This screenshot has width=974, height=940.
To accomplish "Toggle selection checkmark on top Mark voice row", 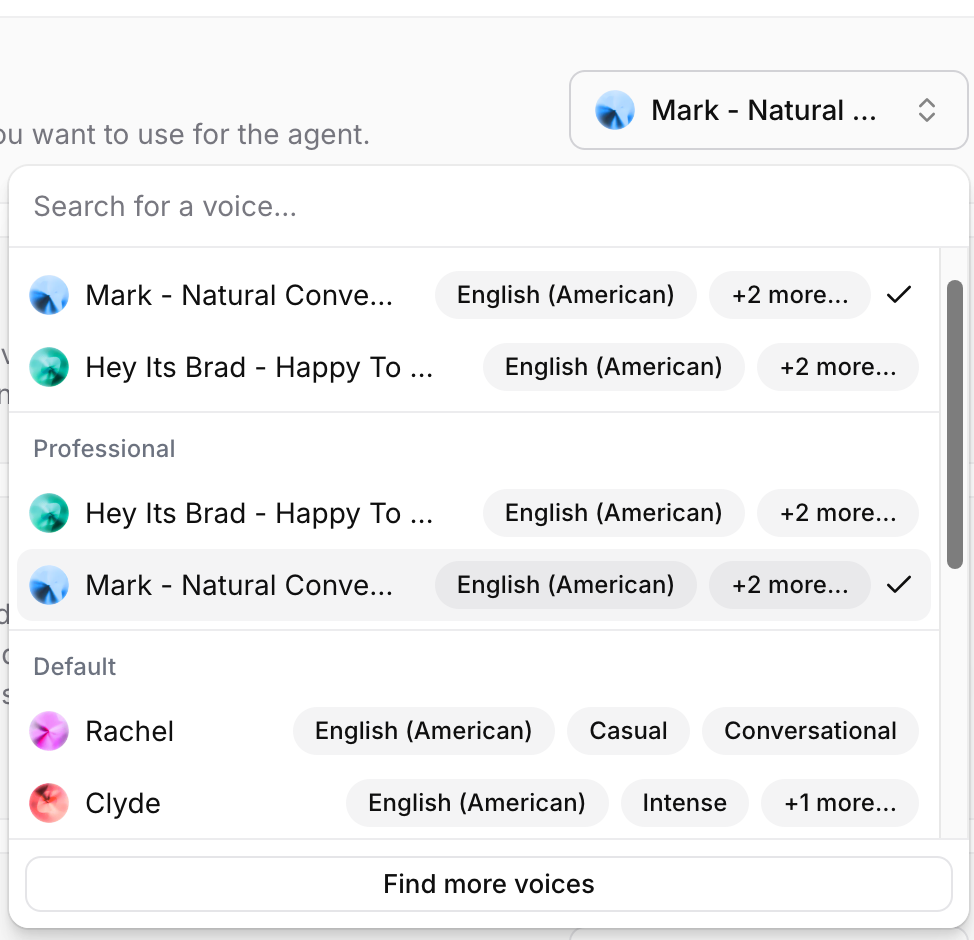I will point(899,295).
